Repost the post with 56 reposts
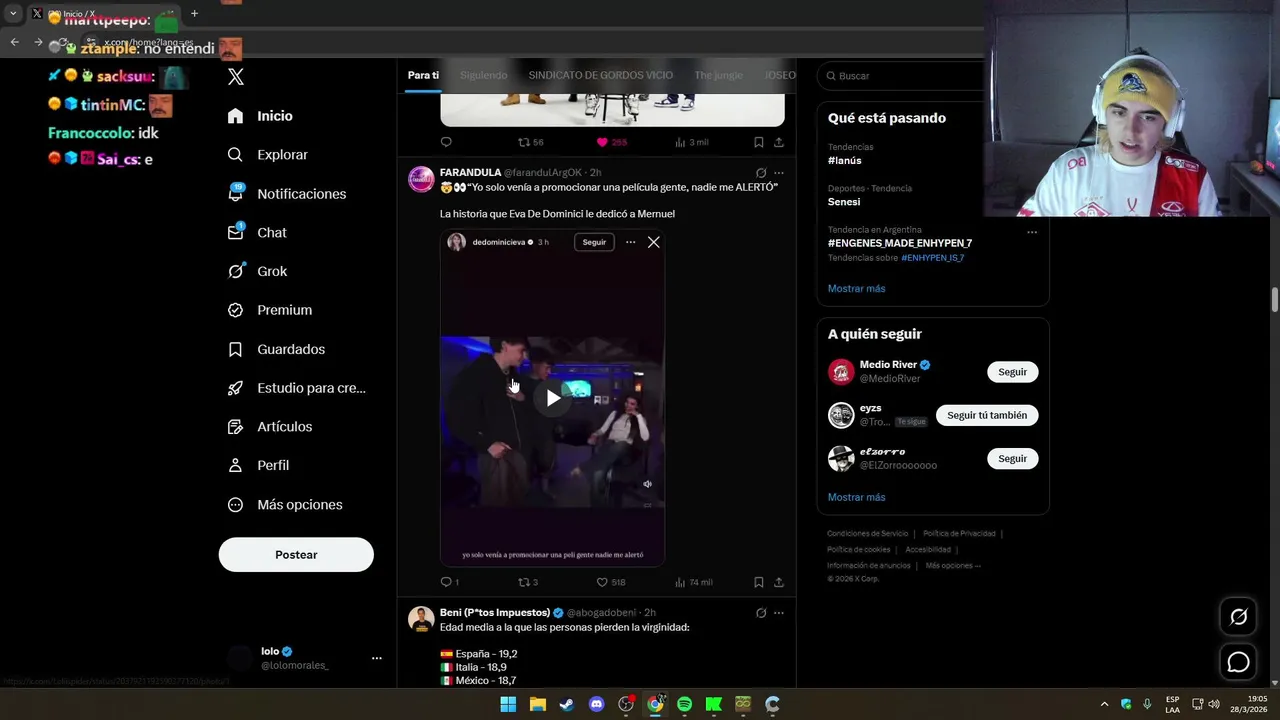Viewport: 1280px width, 720px height. coord(530,142)
